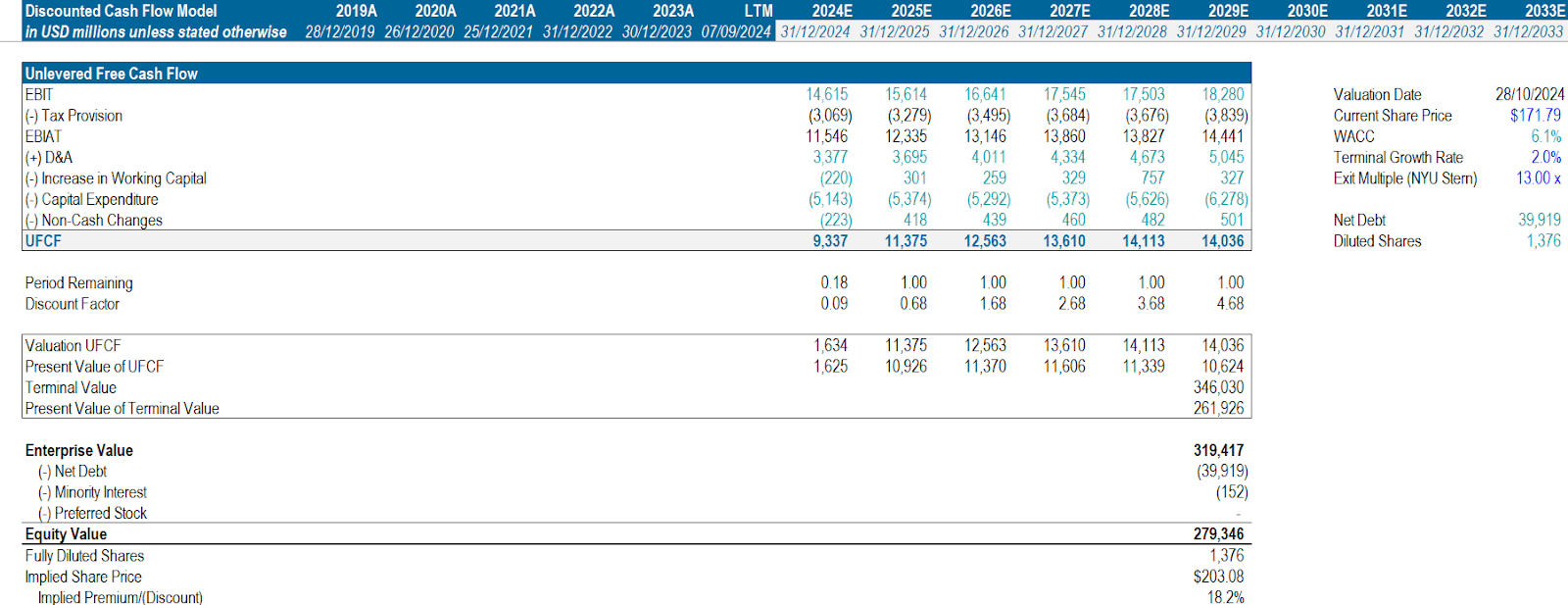The width and height of the screenshot is (1568, 605).
Task: Select the 2024E Period Remaining value 0.18
Action: (x=834, y=283)
